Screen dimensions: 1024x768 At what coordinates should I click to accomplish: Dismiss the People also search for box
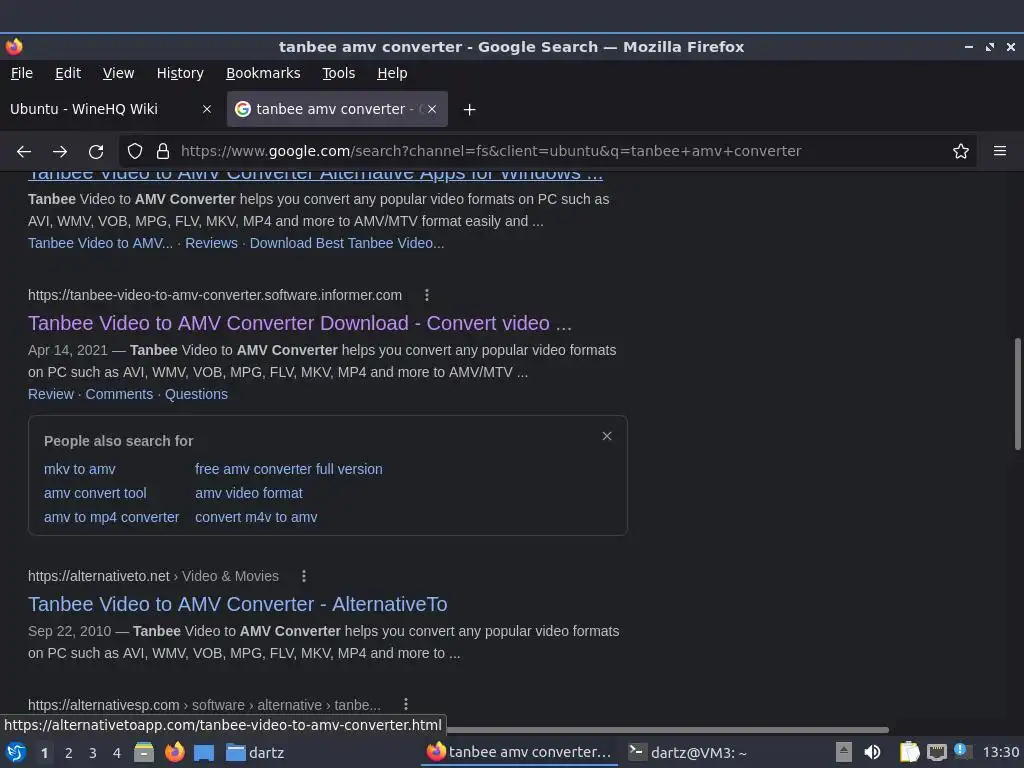607,436
